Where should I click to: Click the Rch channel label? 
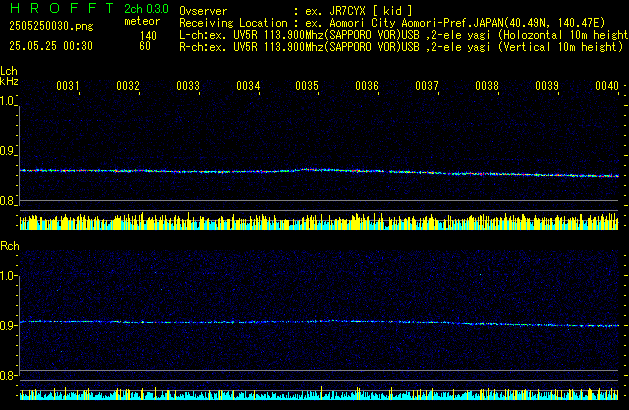coord(10,246)
